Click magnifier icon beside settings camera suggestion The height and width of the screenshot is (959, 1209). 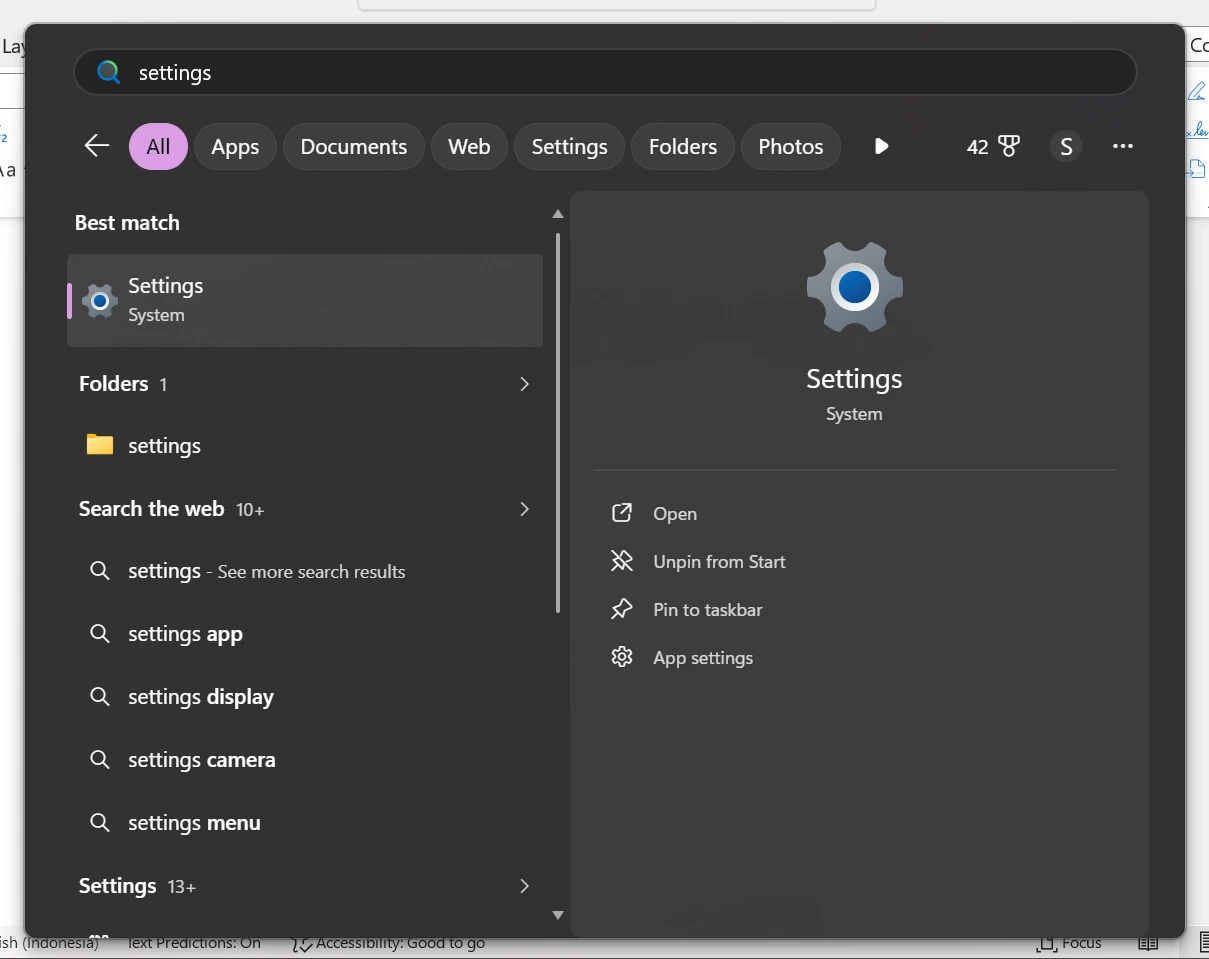point(100,760)
